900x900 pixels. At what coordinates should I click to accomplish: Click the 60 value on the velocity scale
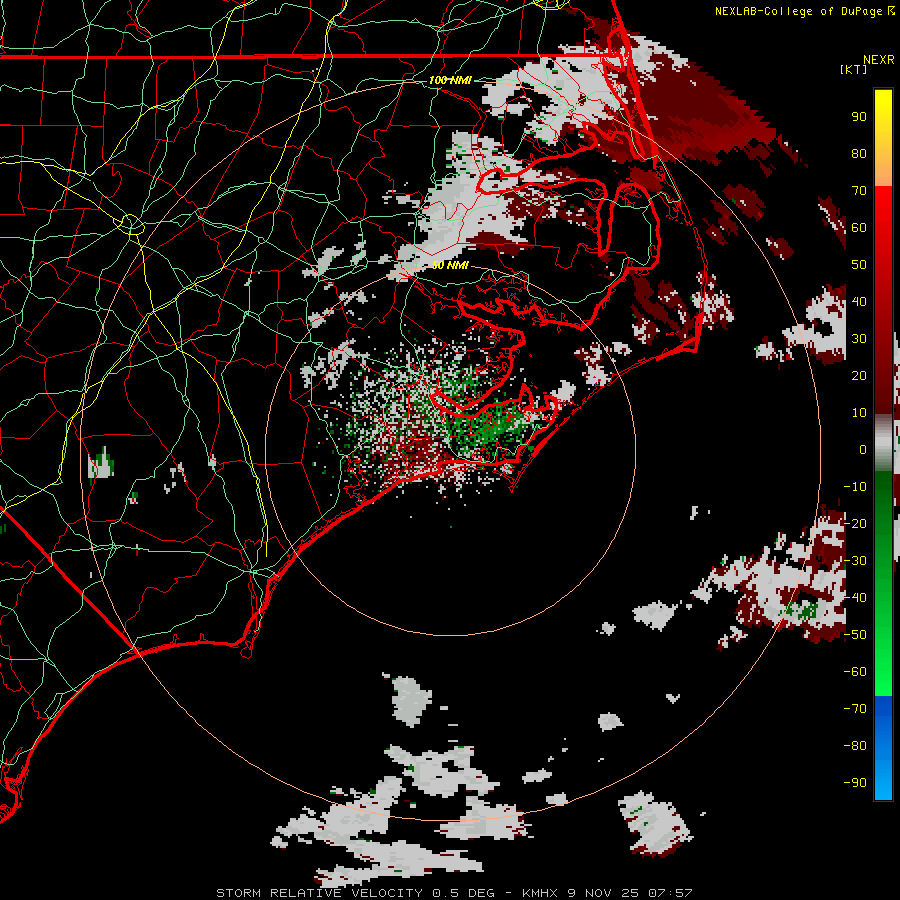pos(859,227)
